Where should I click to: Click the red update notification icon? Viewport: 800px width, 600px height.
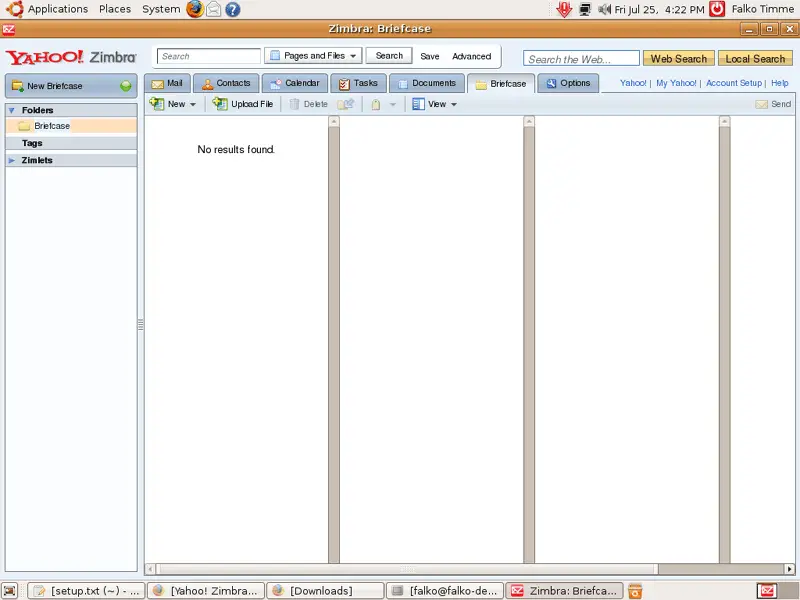point(564,9)
